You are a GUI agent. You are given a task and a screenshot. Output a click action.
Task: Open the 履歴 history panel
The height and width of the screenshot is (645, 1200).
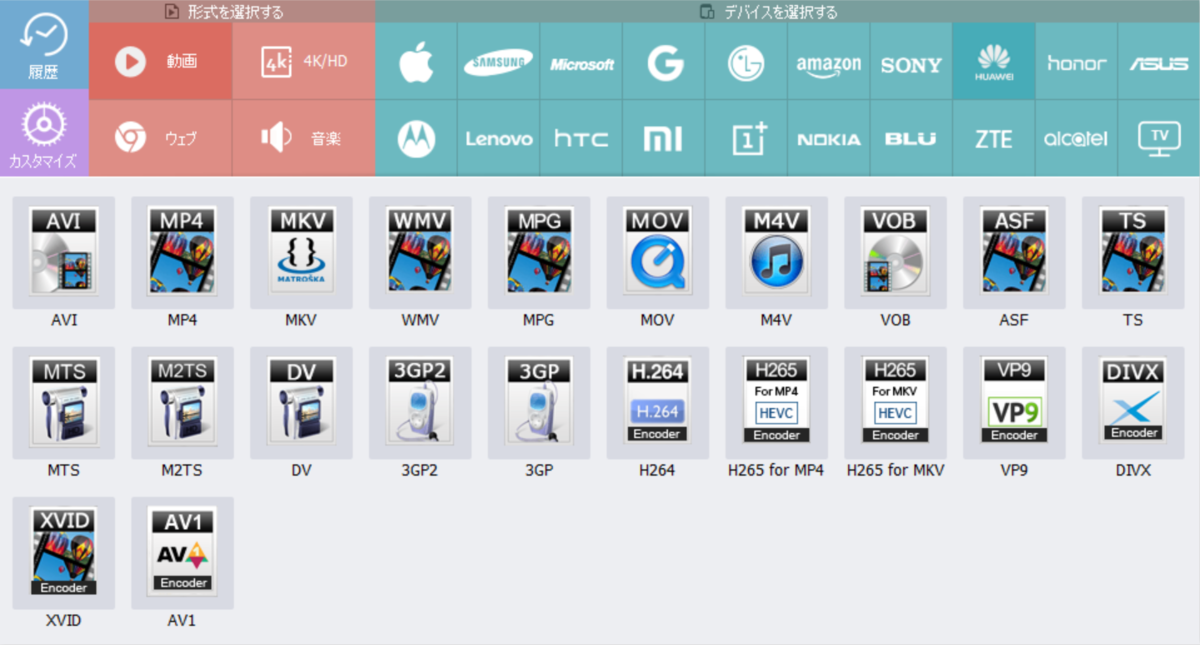click(x=44, y=44)
